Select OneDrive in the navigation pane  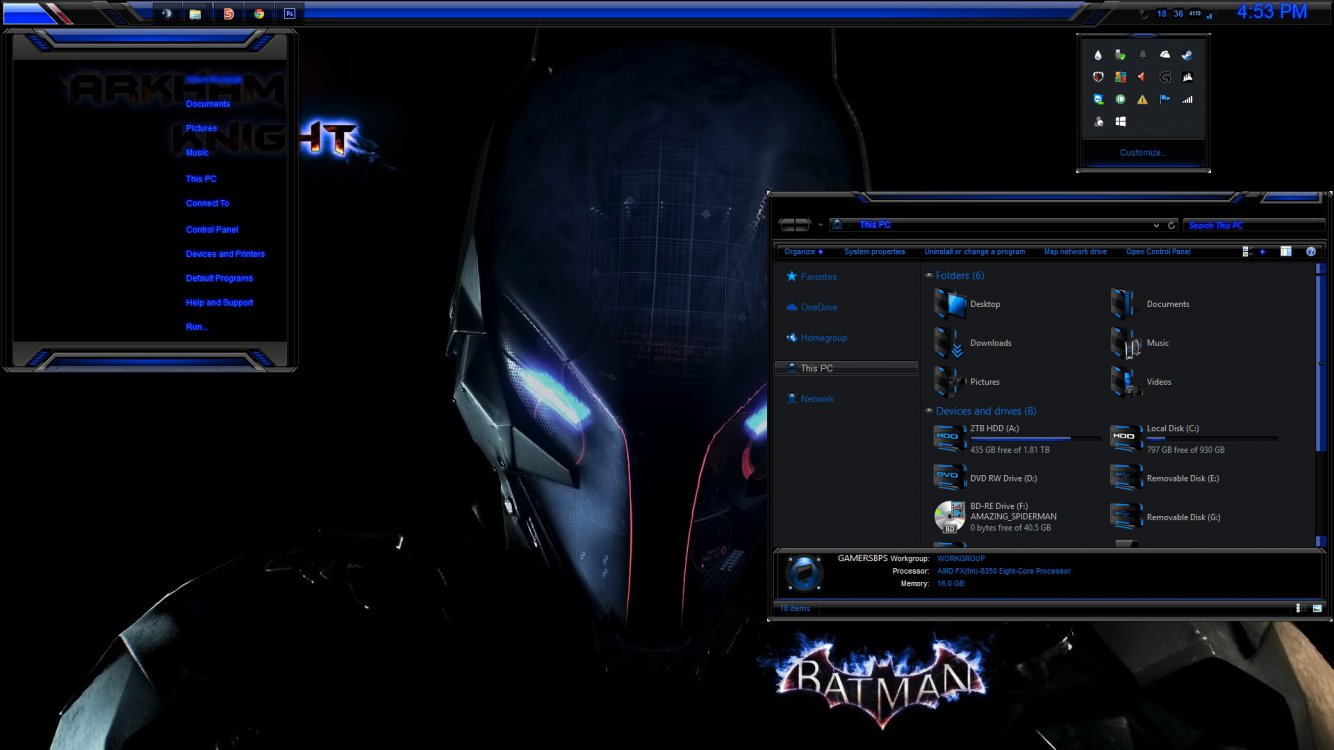[819, 307]
